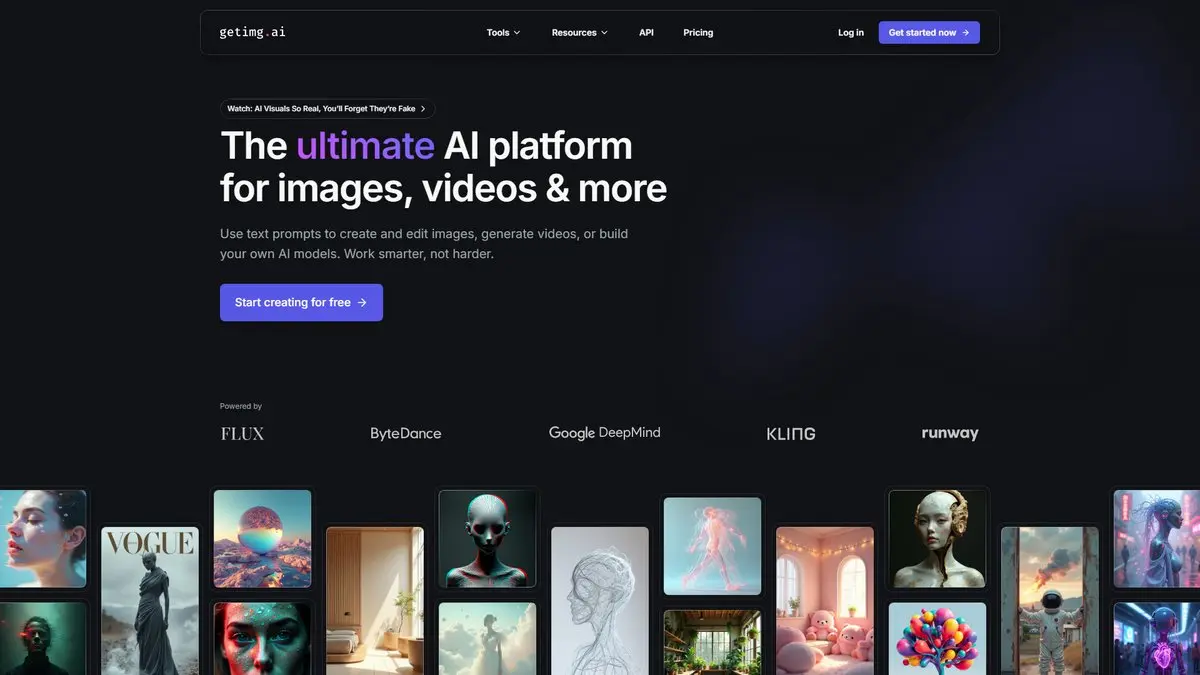Open the wireframe head sketch image

pyautogui.click(x=600, y=600)
